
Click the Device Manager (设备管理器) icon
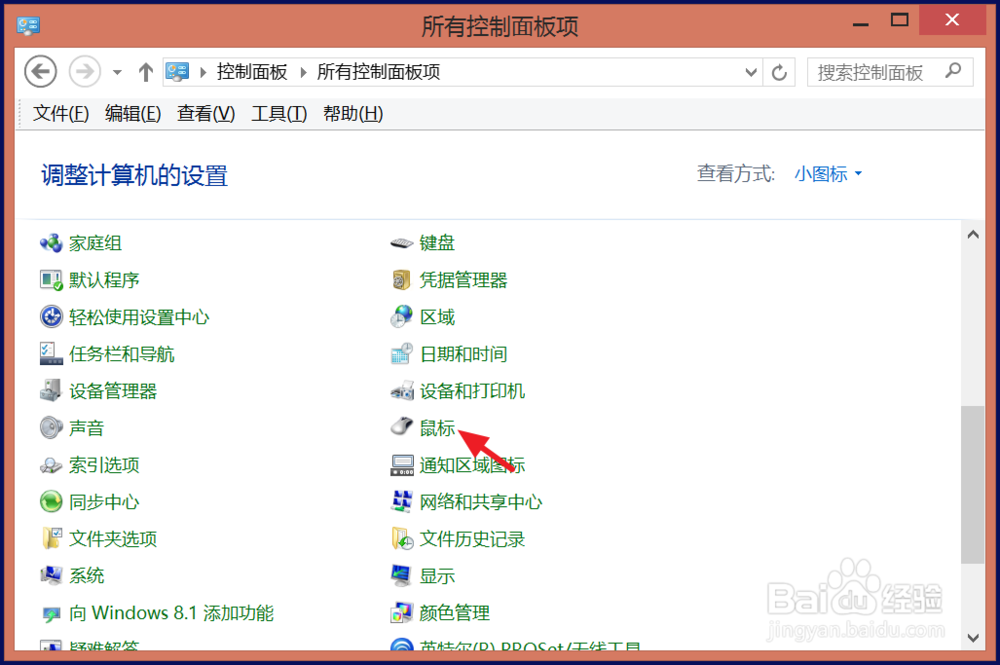51,391
